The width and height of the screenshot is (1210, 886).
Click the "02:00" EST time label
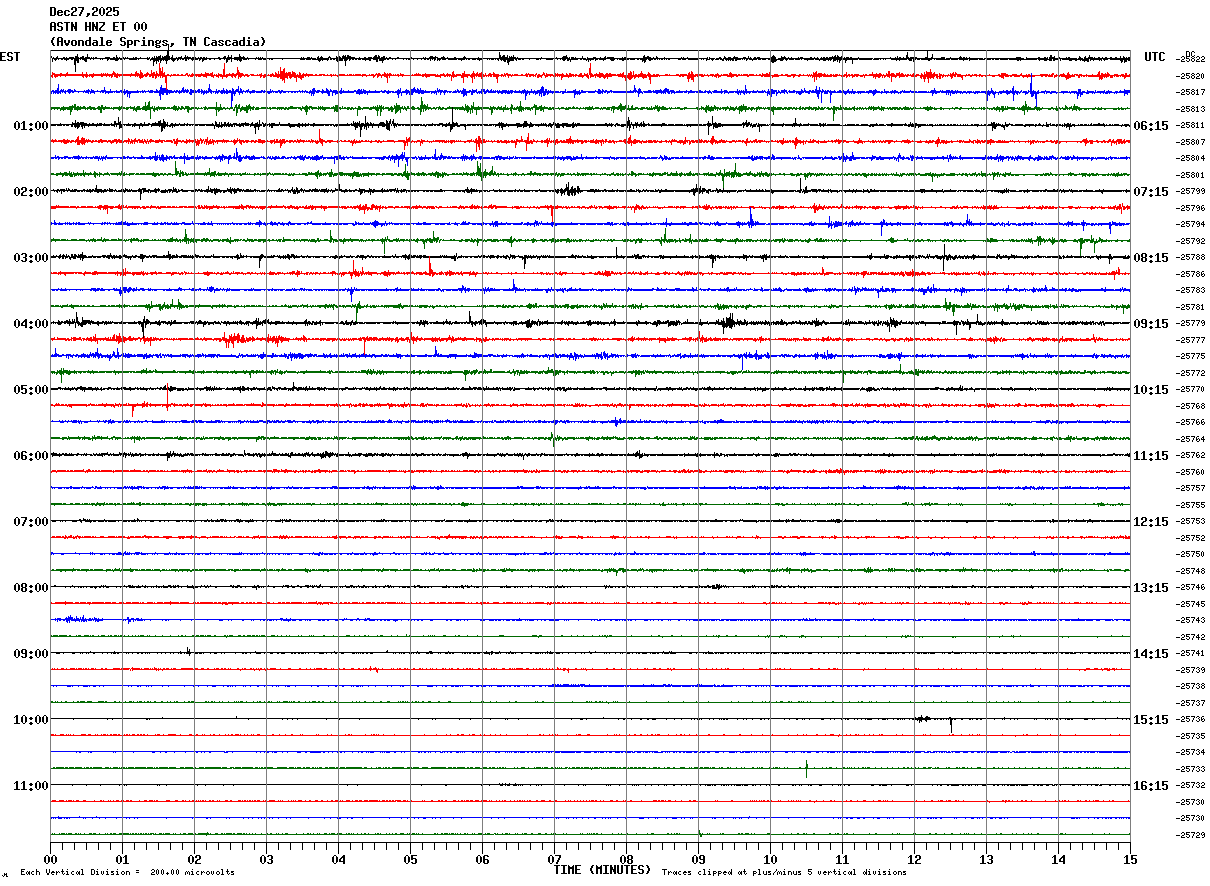point(31,192)
